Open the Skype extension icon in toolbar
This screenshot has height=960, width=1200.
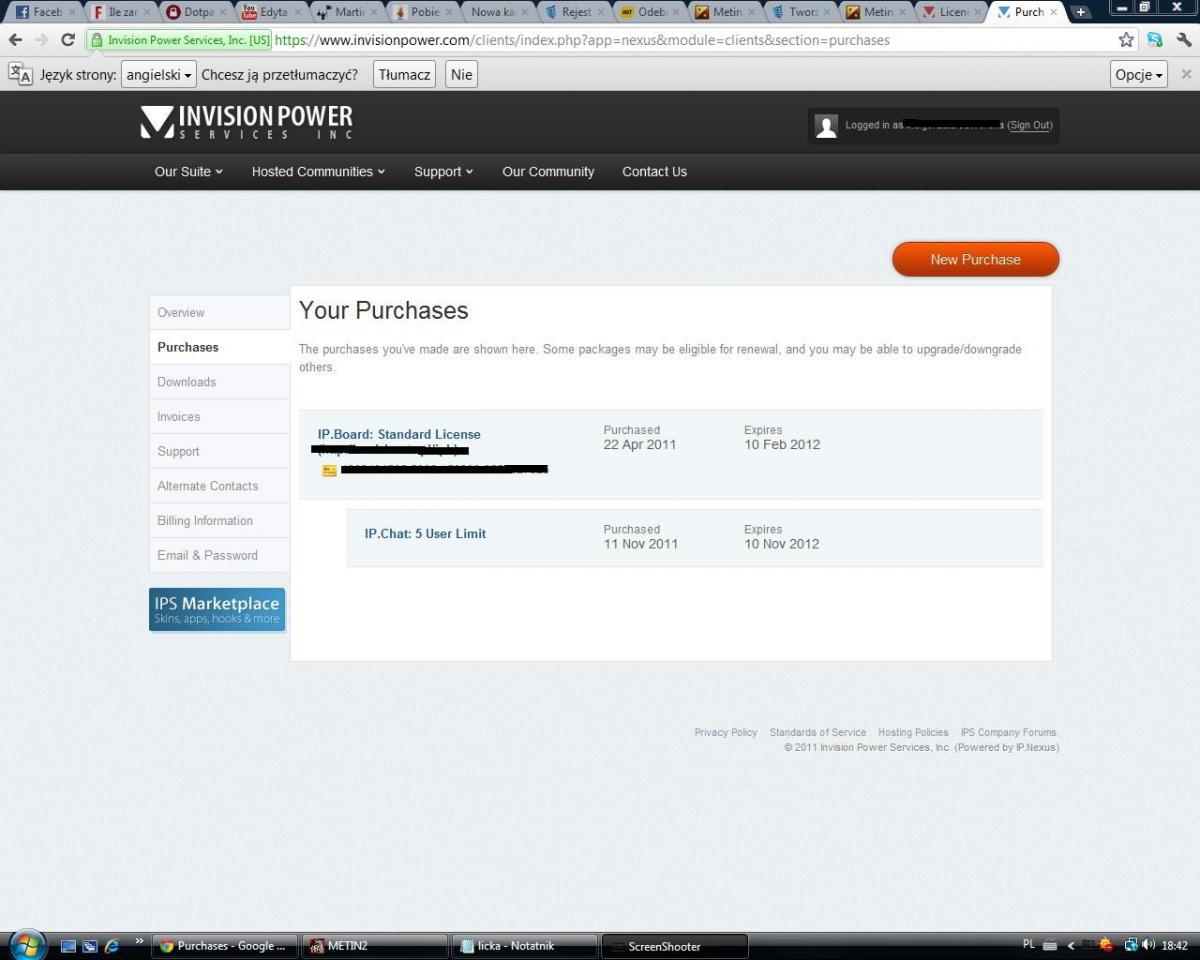(x=1155, y=40)
